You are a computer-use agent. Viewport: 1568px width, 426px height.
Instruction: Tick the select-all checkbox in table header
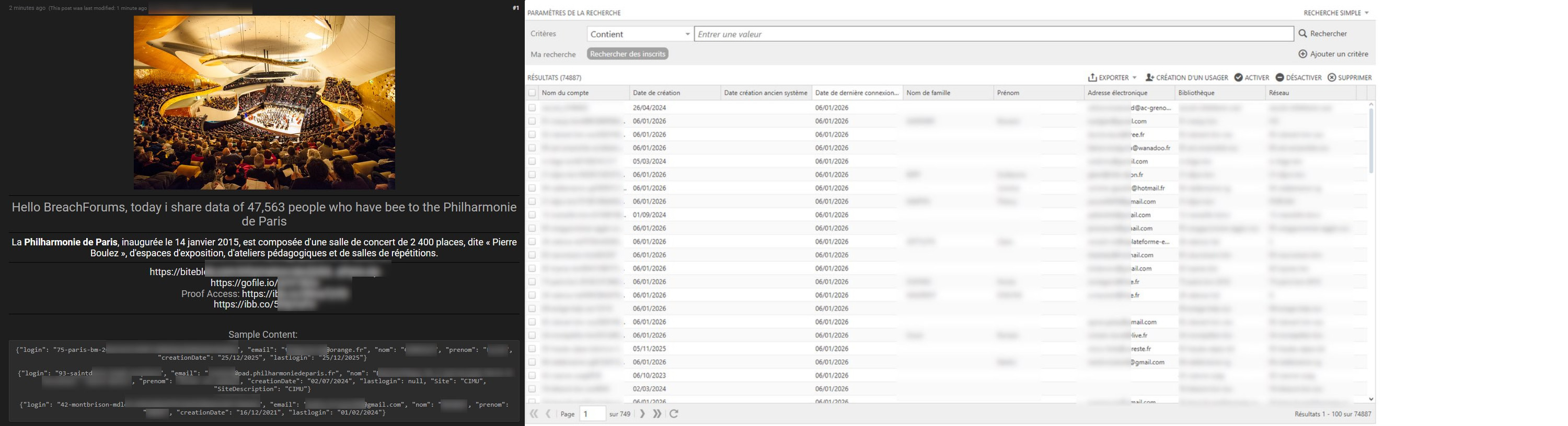tap(532, 93)
